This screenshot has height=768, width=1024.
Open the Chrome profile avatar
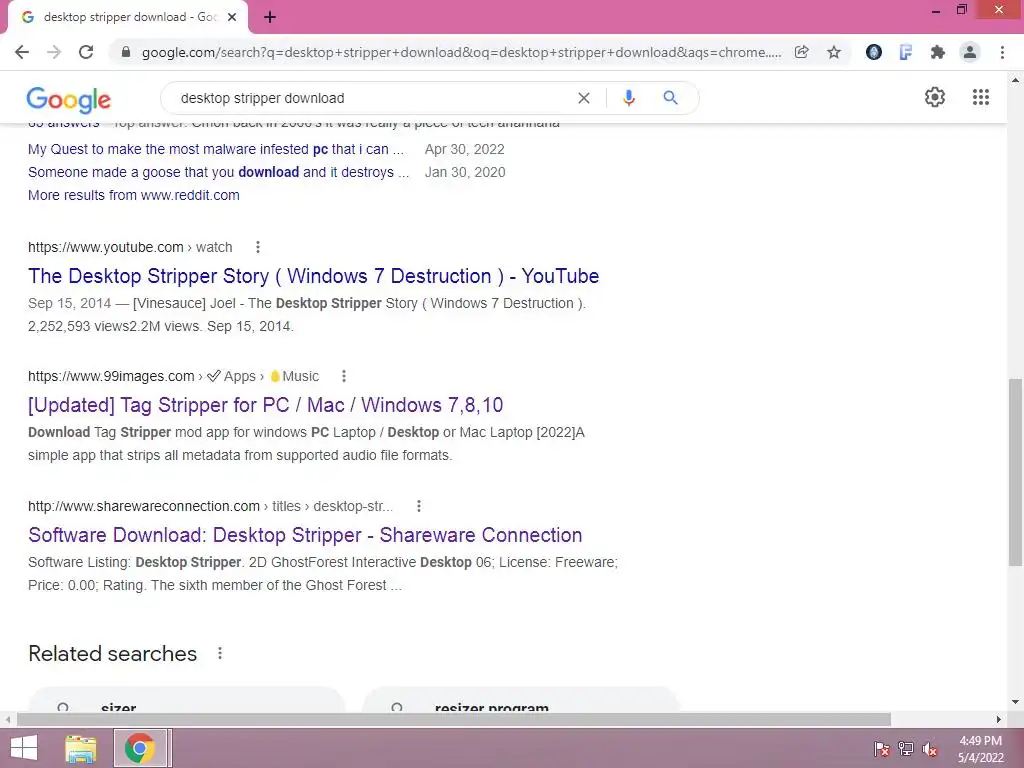[x=970, y=52]
